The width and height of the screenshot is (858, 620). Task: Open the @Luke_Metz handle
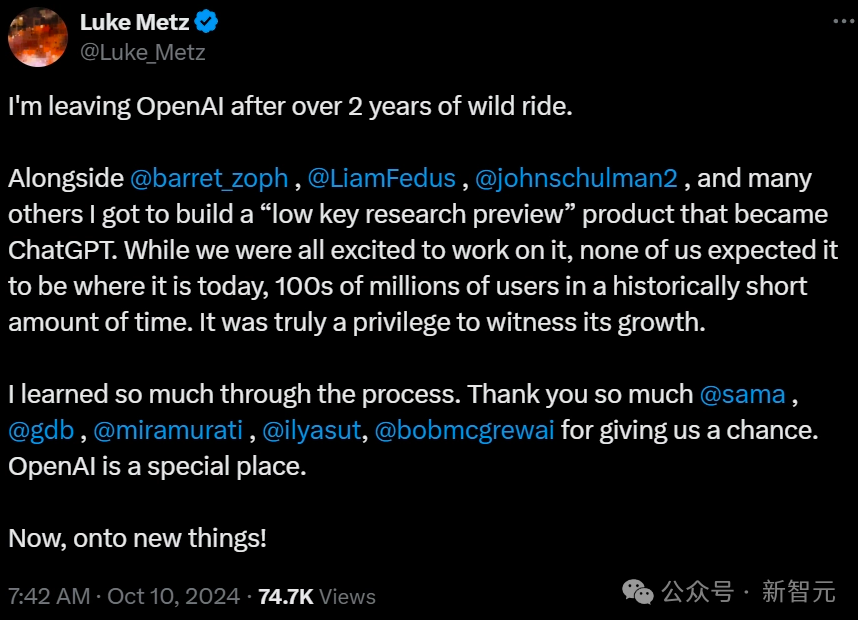[x=143, y=53]
